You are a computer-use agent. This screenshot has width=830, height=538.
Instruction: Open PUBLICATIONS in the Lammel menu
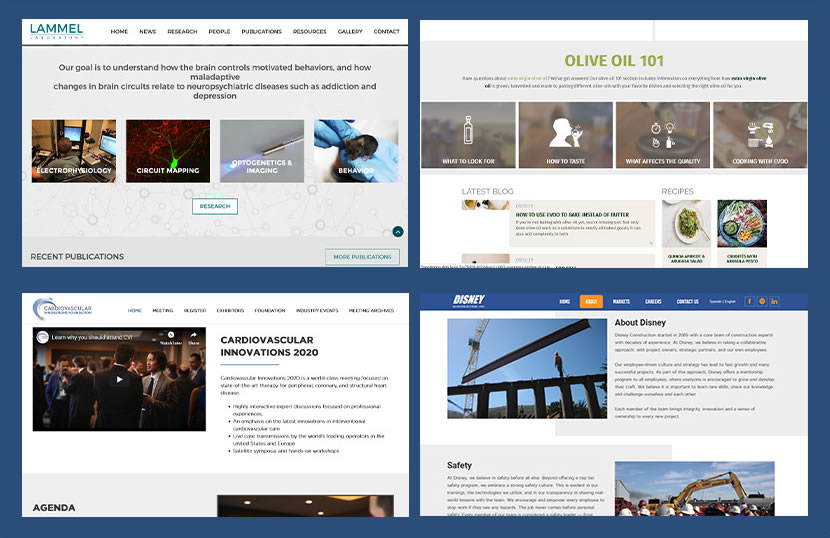click(261, 32)
